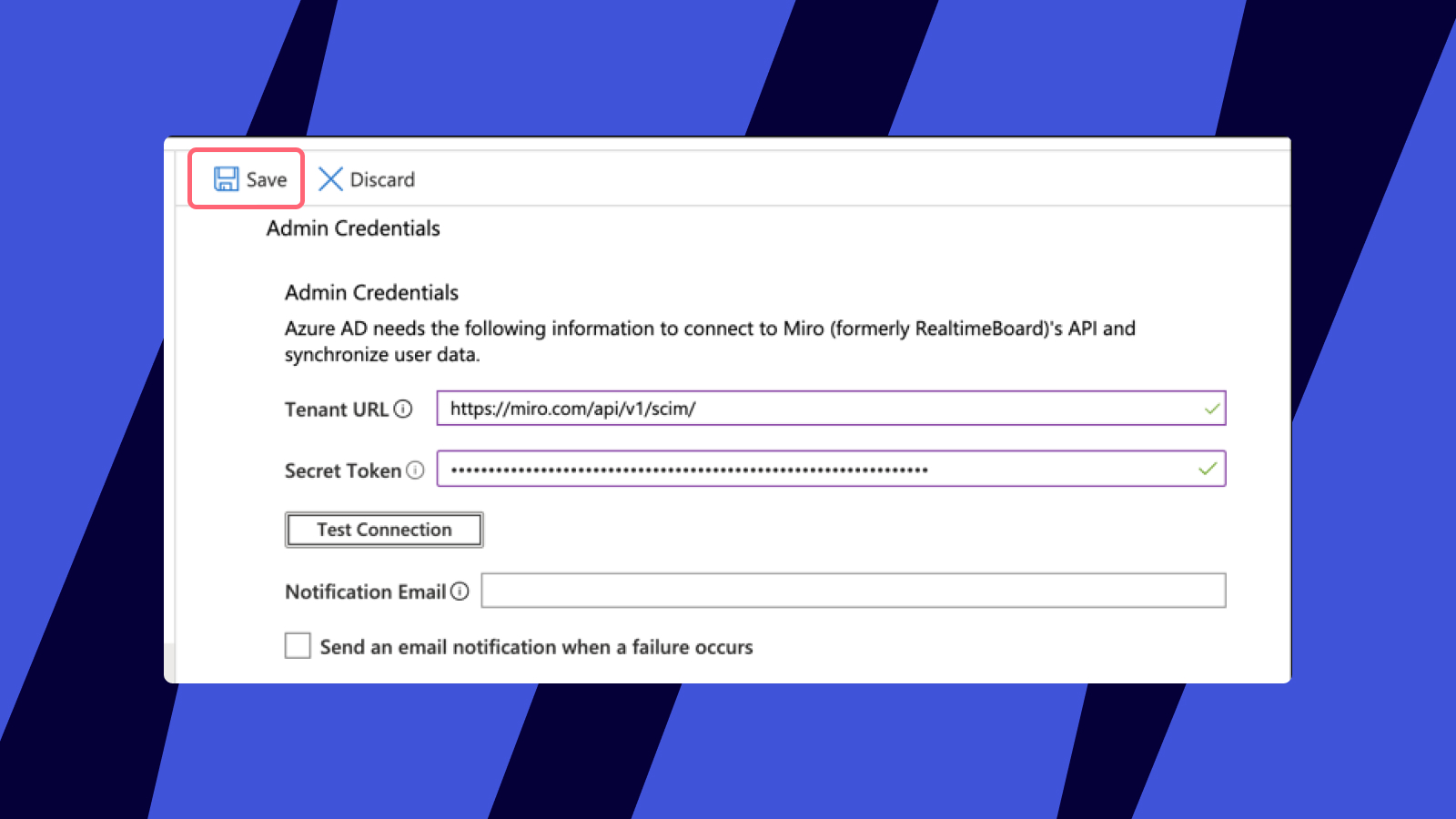
Task: Click the Discard text in toolbar
Action: (382, 180)
